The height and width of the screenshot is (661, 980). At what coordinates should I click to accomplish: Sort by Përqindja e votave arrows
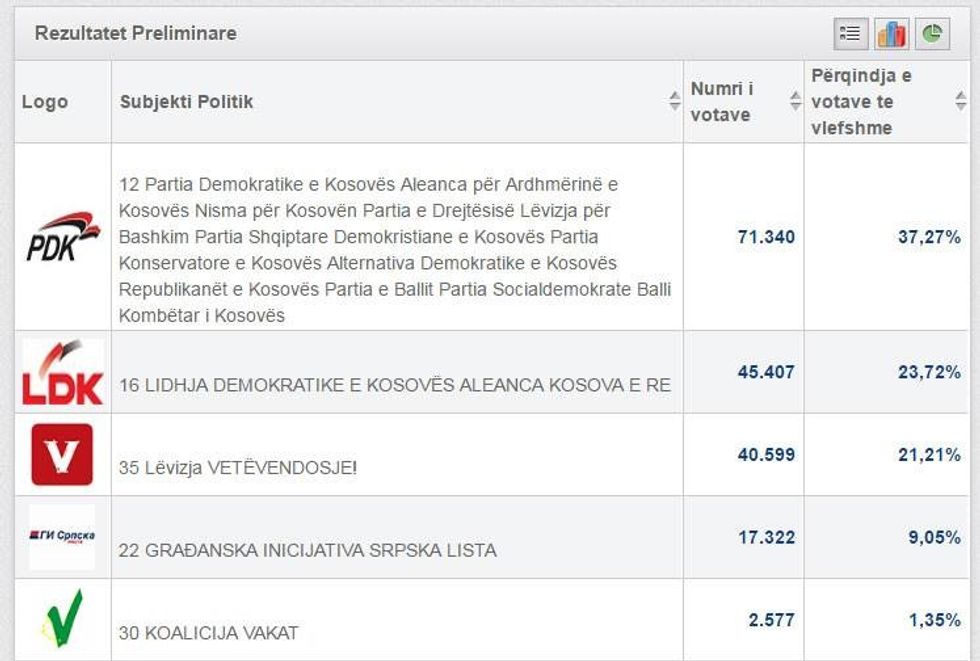pos(960,101)
